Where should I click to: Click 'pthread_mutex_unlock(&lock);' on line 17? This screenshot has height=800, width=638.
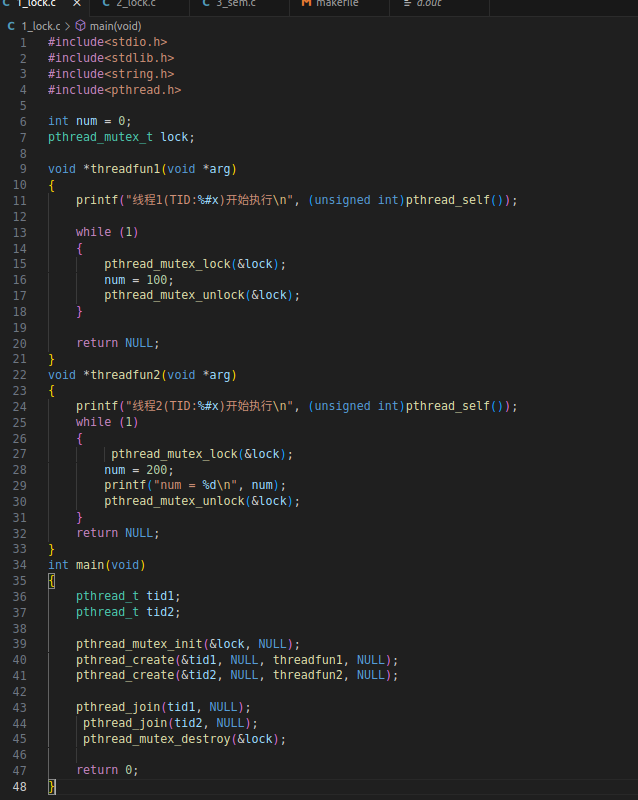point(202,295)
